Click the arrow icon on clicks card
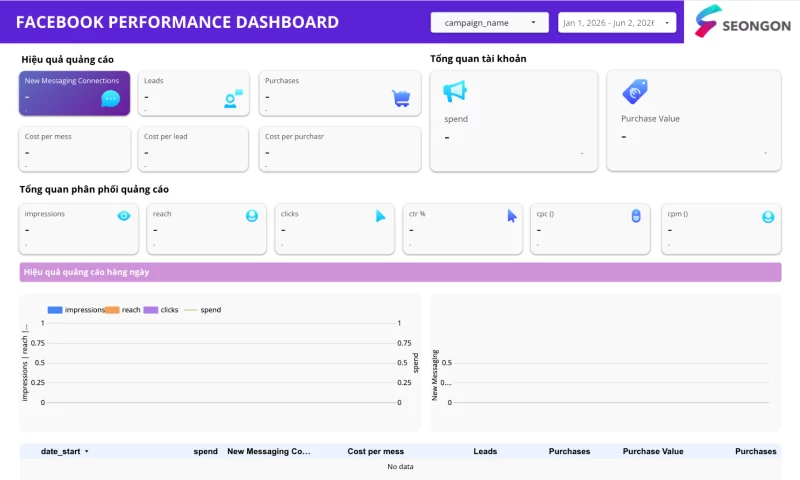The height and width of the screenshot is (480, 800). click(381, 216)
